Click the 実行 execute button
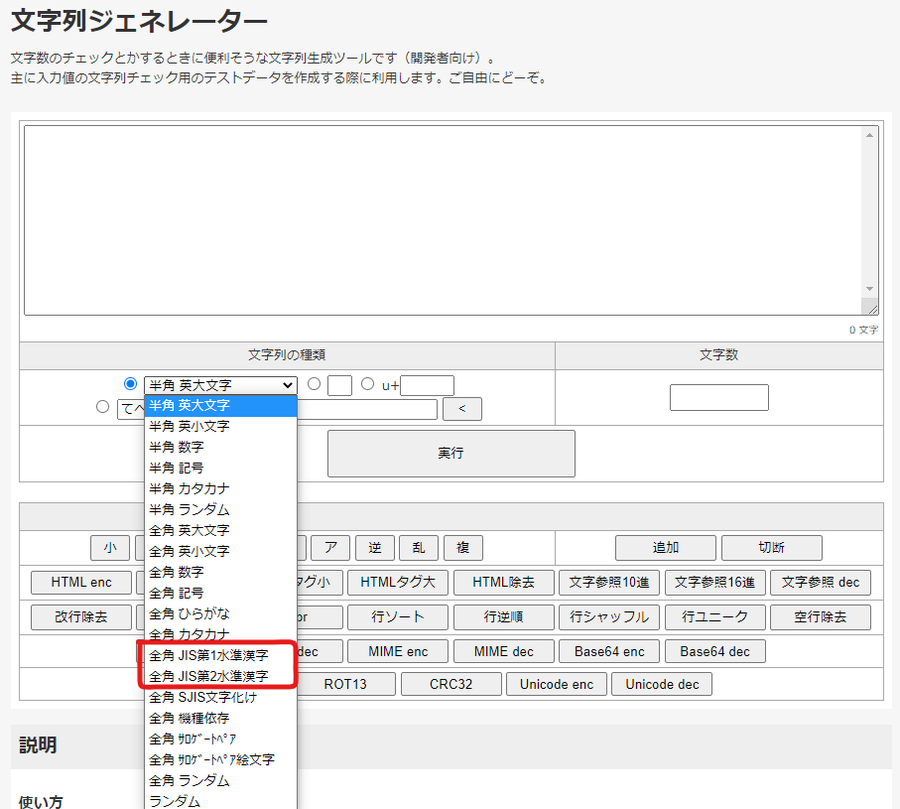 [451, 454]
